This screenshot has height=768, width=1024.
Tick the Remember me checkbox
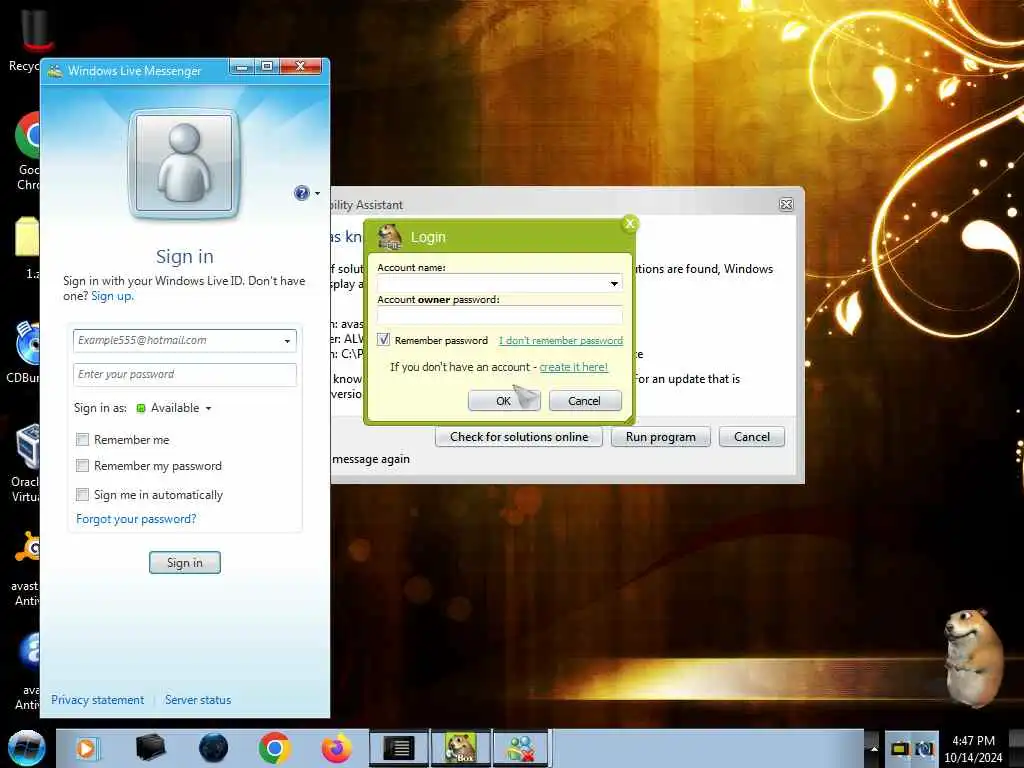82,440
